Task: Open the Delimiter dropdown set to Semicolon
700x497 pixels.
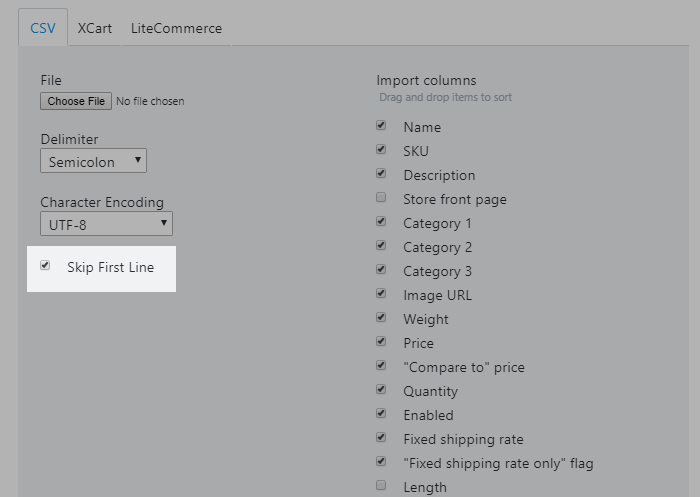Action: click(x=94, y=161)
